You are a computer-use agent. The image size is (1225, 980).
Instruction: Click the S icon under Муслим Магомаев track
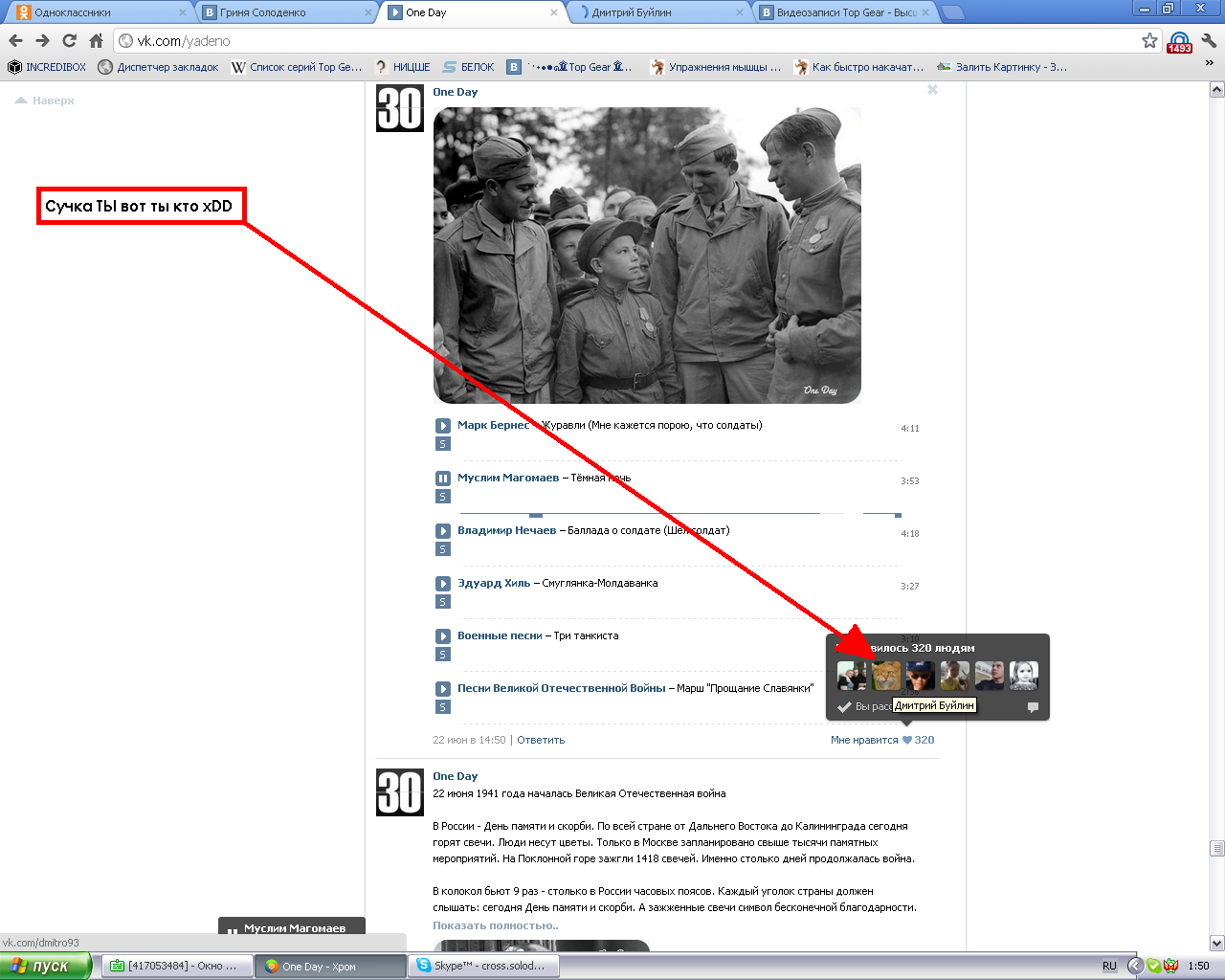[442, 497]
